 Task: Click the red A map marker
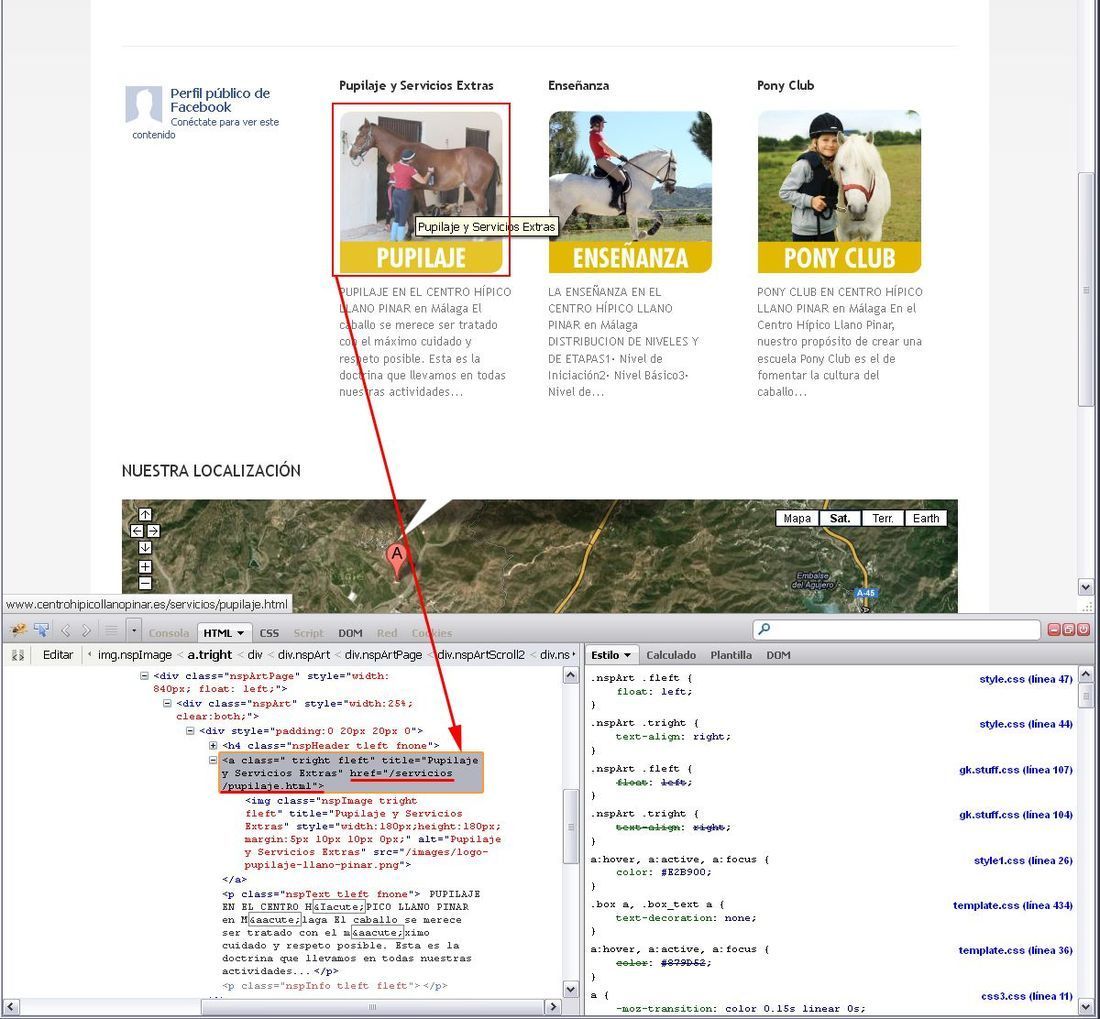(x=397, y=559)
